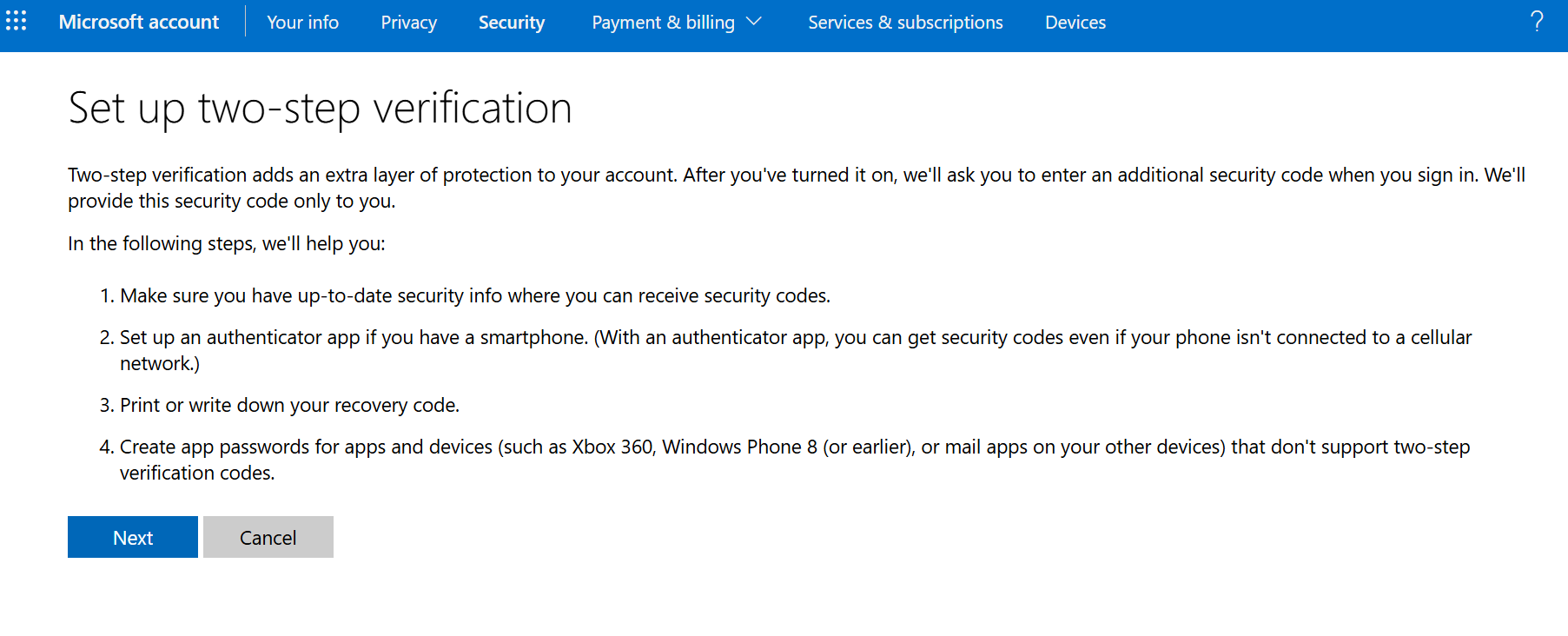The width and height of the screenshot is (1568, 636).
Task: Open the app launcher waffle icon
Action: coord(17,21)
